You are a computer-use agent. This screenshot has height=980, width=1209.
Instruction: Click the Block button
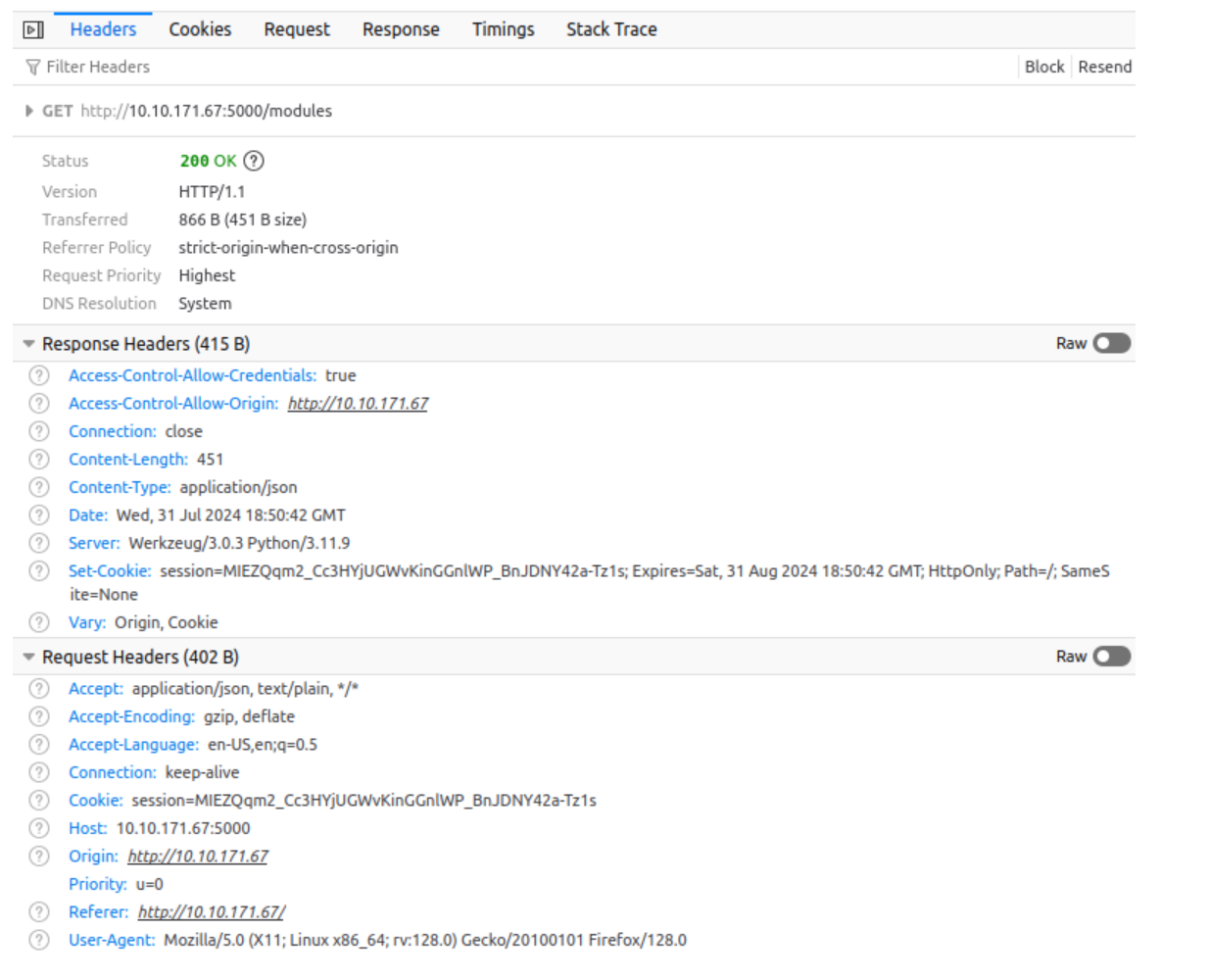[x=1043, y=67]
